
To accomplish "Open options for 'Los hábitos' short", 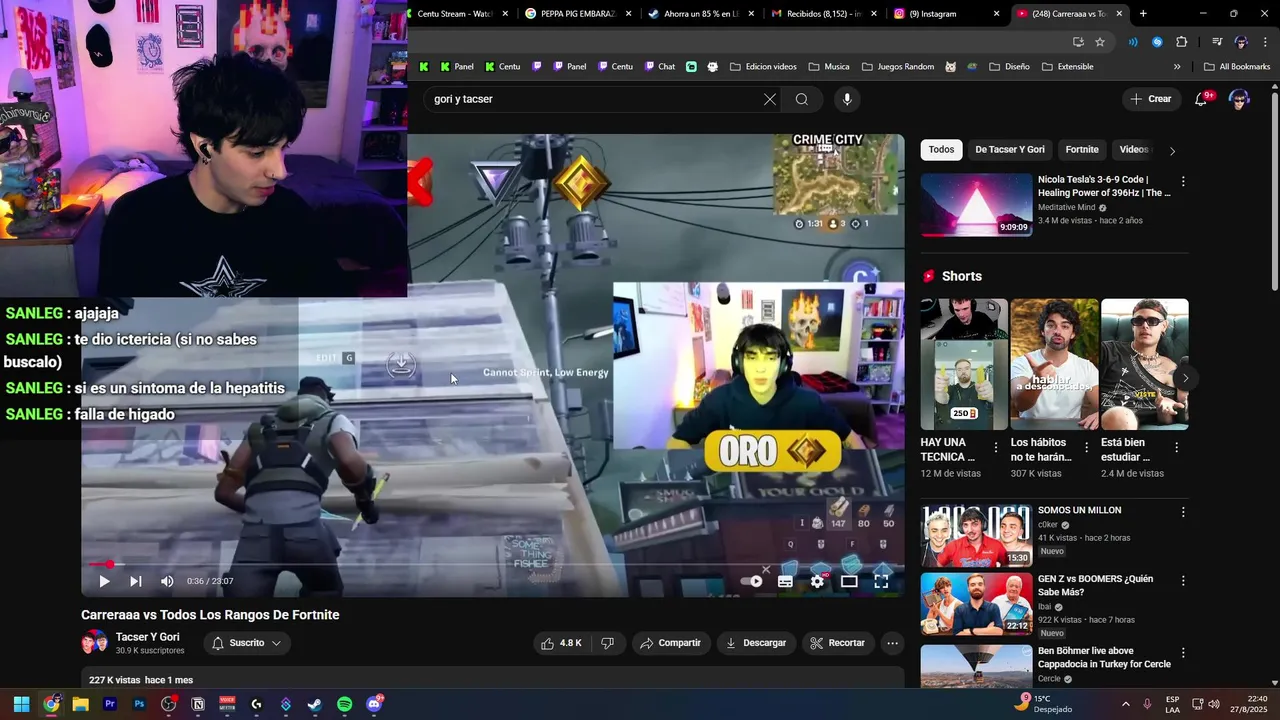I will pos(1086,448).
